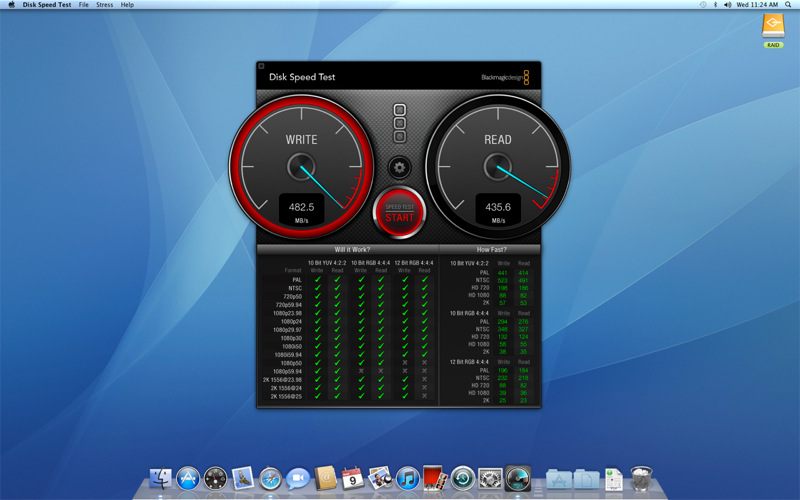Image resolution: width=800 pixels, height=500 pixels.
Task: Open the gear settings button
Action: pyautogui.click(x=399, y=167)
